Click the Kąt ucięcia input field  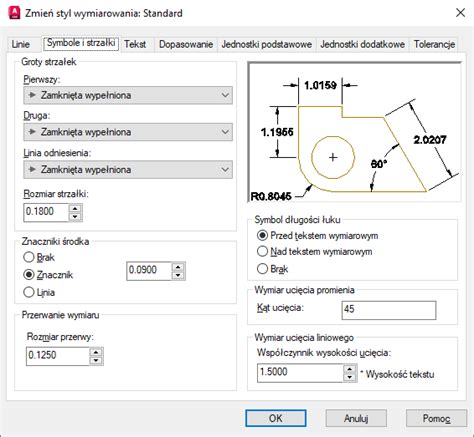(x=389, y=310)
